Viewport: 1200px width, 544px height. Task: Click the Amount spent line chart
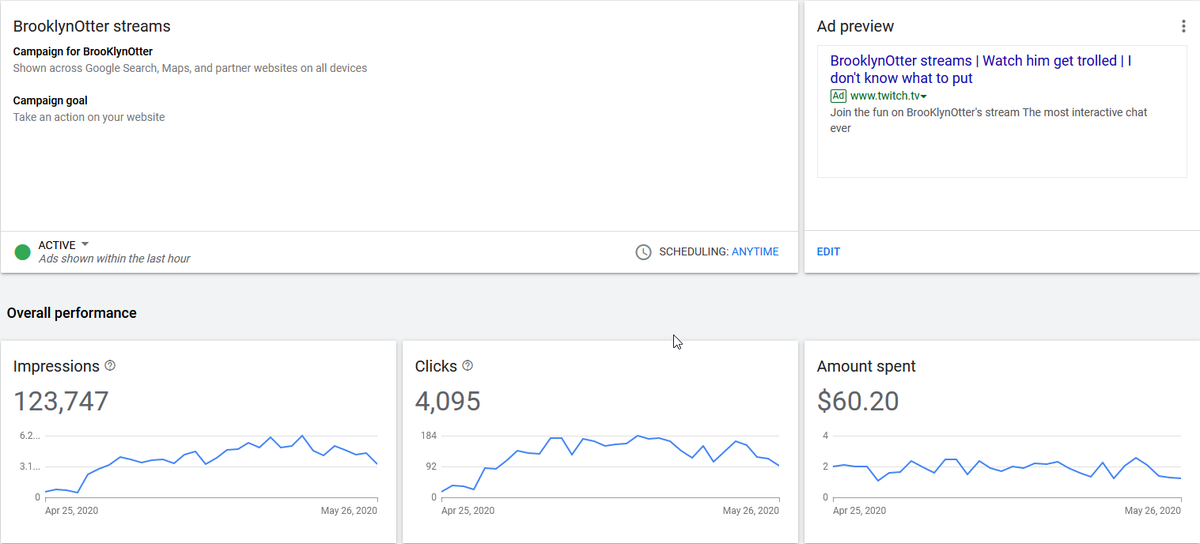[1007, 466]
